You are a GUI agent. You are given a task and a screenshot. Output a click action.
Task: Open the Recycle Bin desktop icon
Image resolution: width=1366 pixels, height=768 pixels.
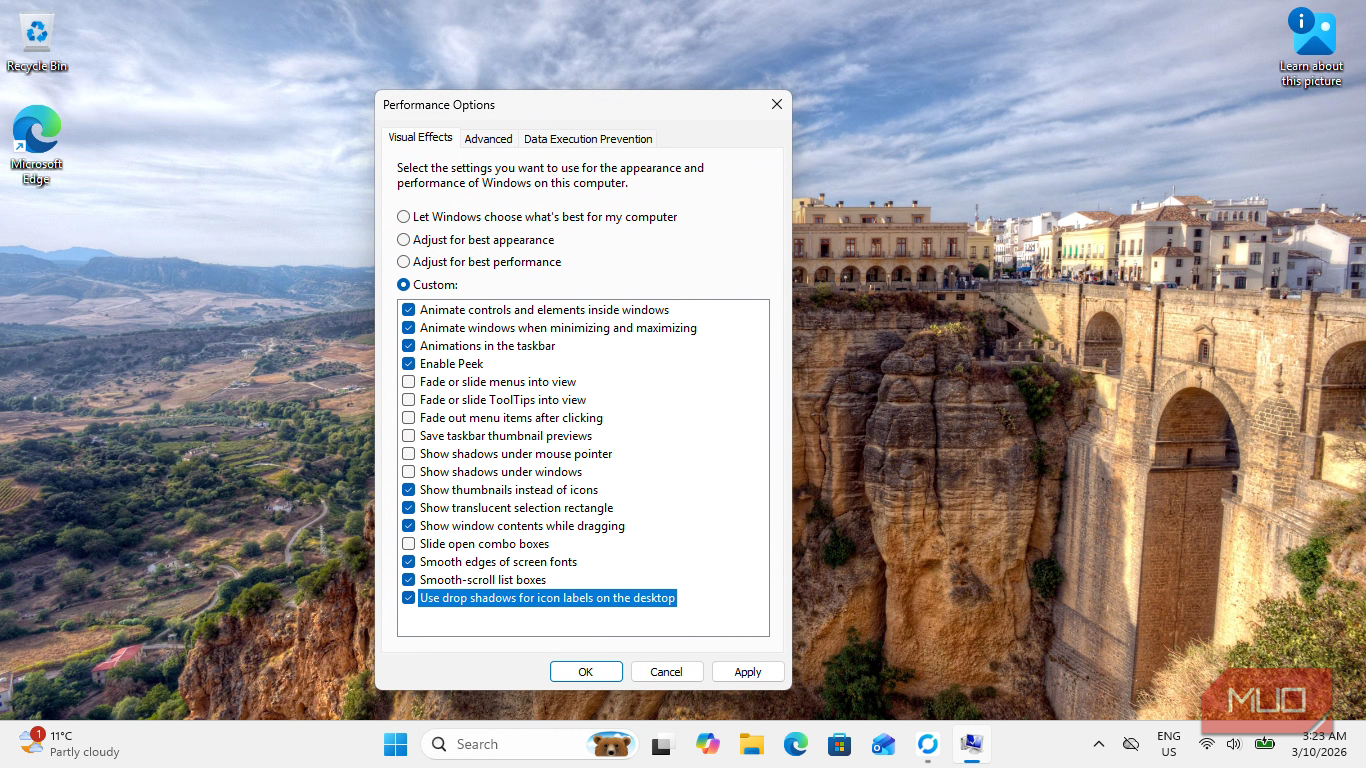(x=37, y=42)
